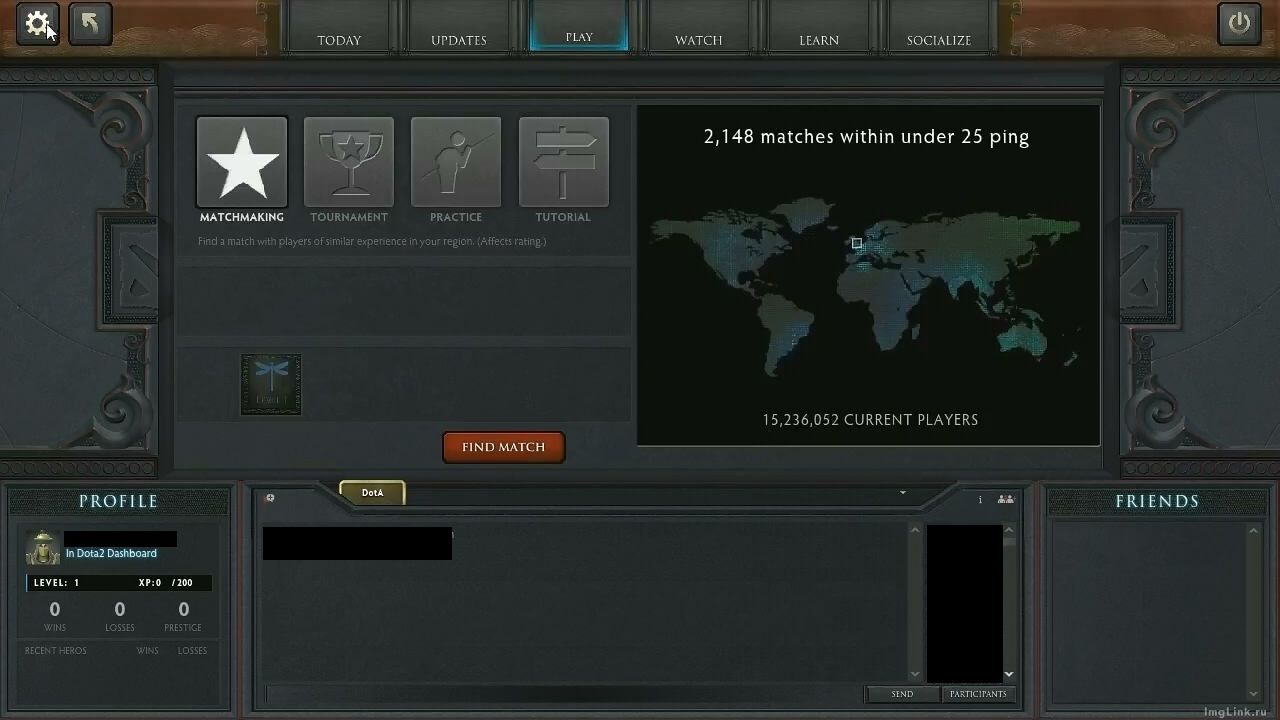Open the Tutorial signpost icon
Image resolution: width=1280 pixels, height=720 pixels.
563,160
